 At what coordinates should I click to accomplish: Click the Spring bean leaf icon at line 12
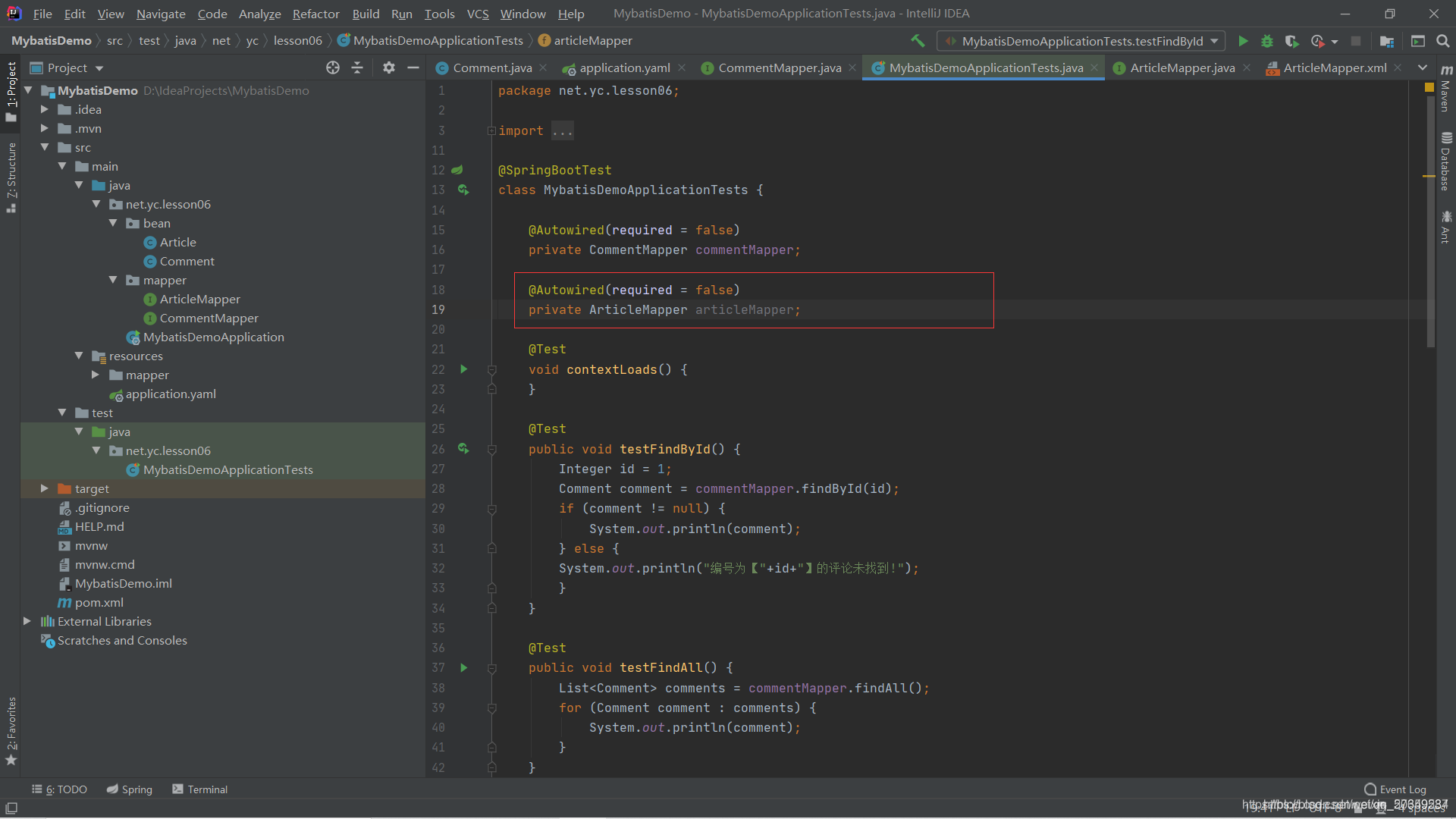point(457,170)
